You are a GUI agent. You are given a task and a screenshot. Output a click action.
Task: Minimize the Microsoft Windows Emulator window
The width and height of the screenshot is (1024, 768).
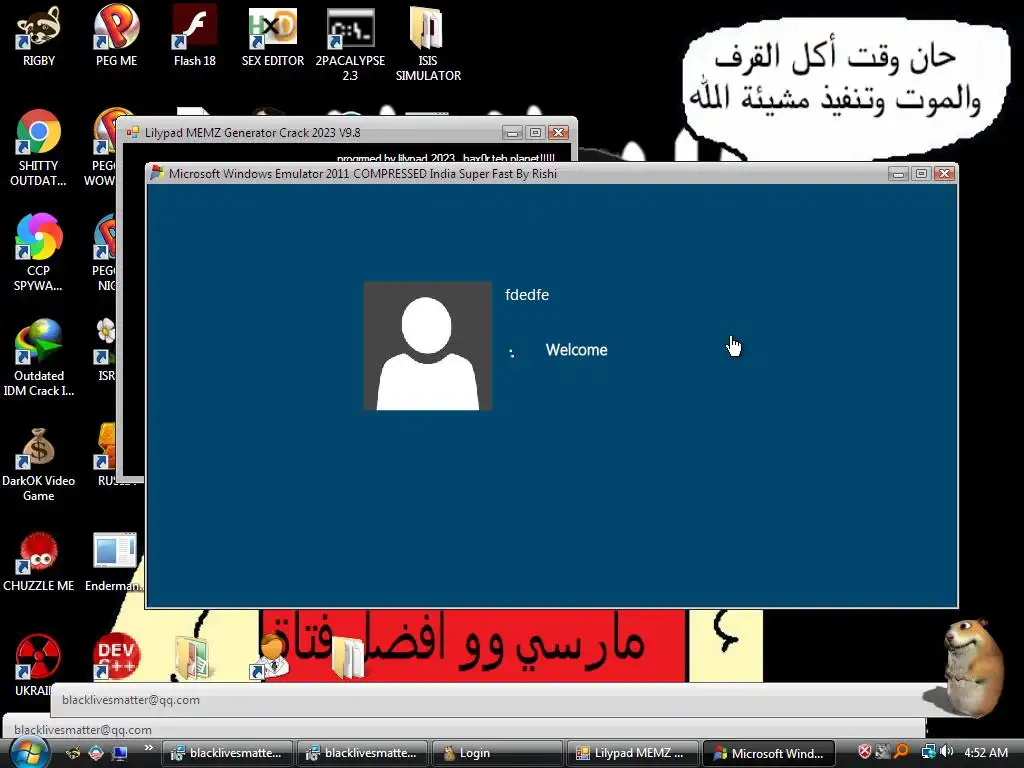point(899,174)
